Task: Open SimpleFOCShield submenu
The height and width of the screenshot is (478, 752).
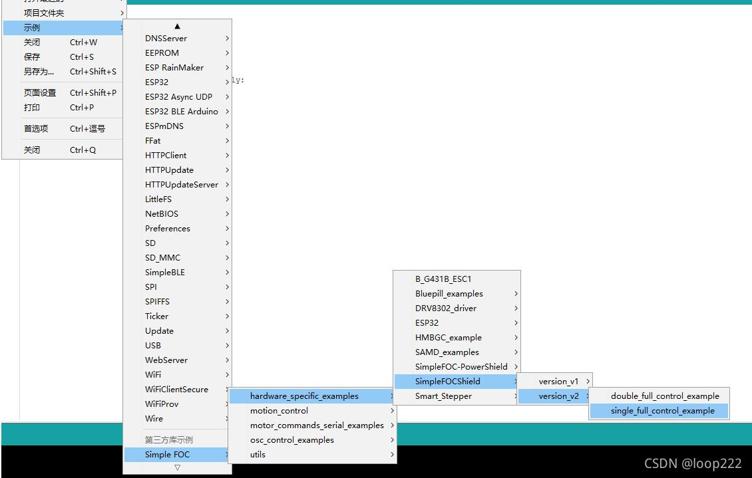Action: [457, 382]
